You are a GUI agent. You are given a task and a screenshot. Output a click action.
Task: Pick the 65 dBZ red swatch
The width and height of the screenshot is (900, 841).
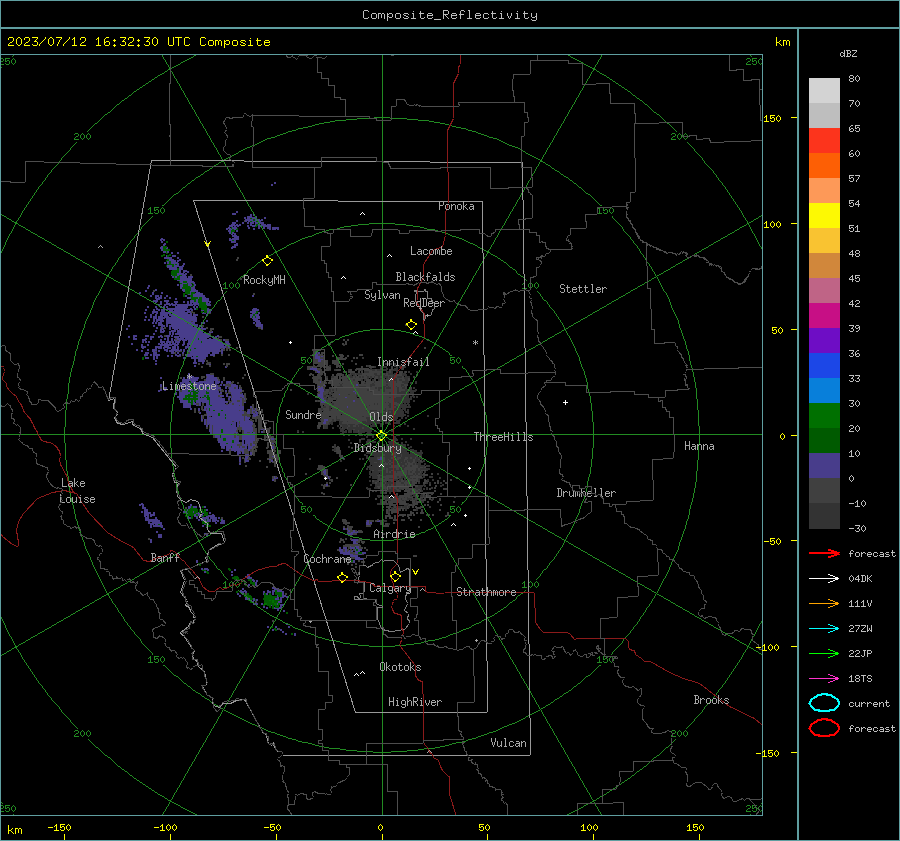click(824, 140)
